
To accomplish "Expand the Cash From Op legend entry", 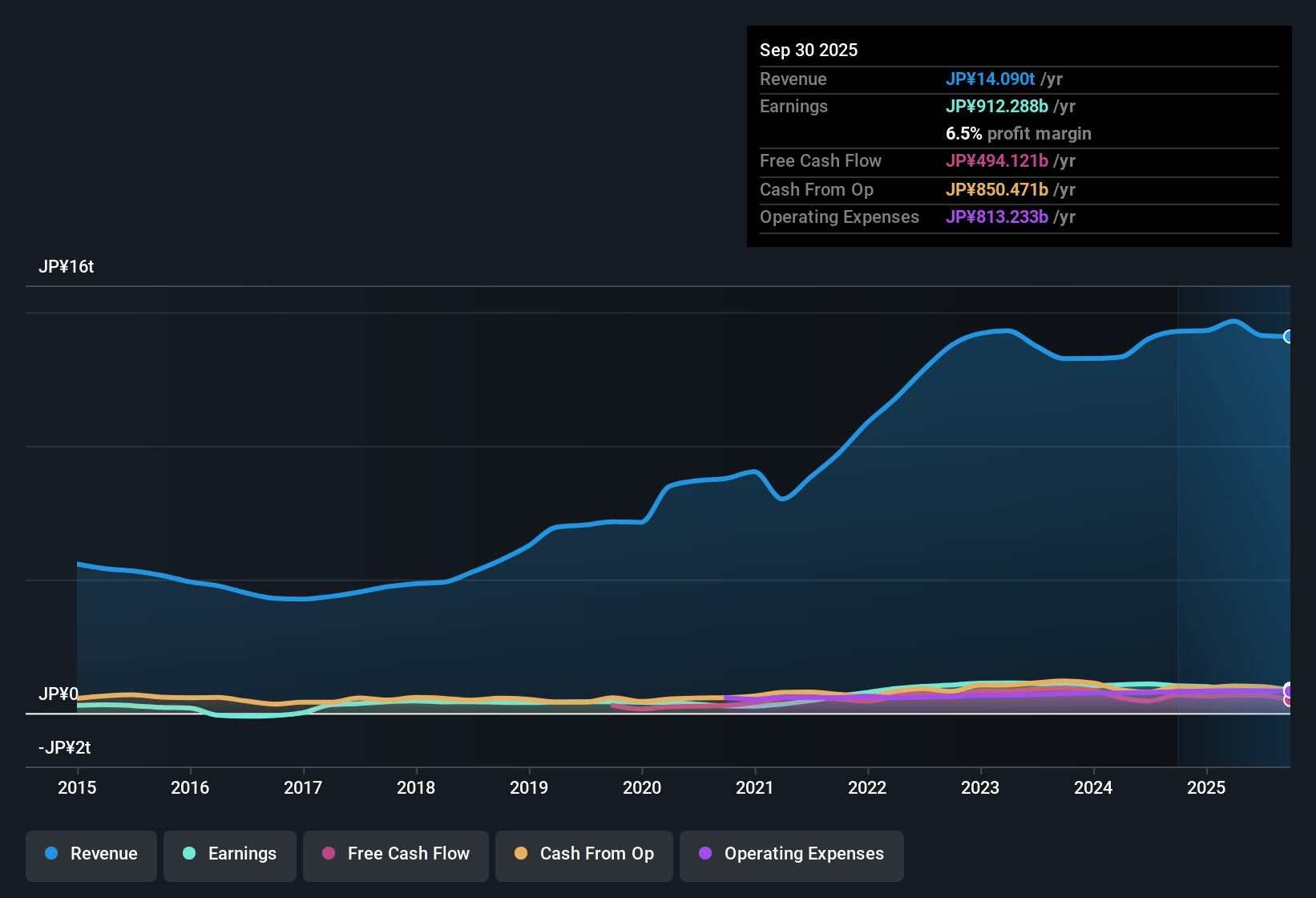I will (583, 854).
